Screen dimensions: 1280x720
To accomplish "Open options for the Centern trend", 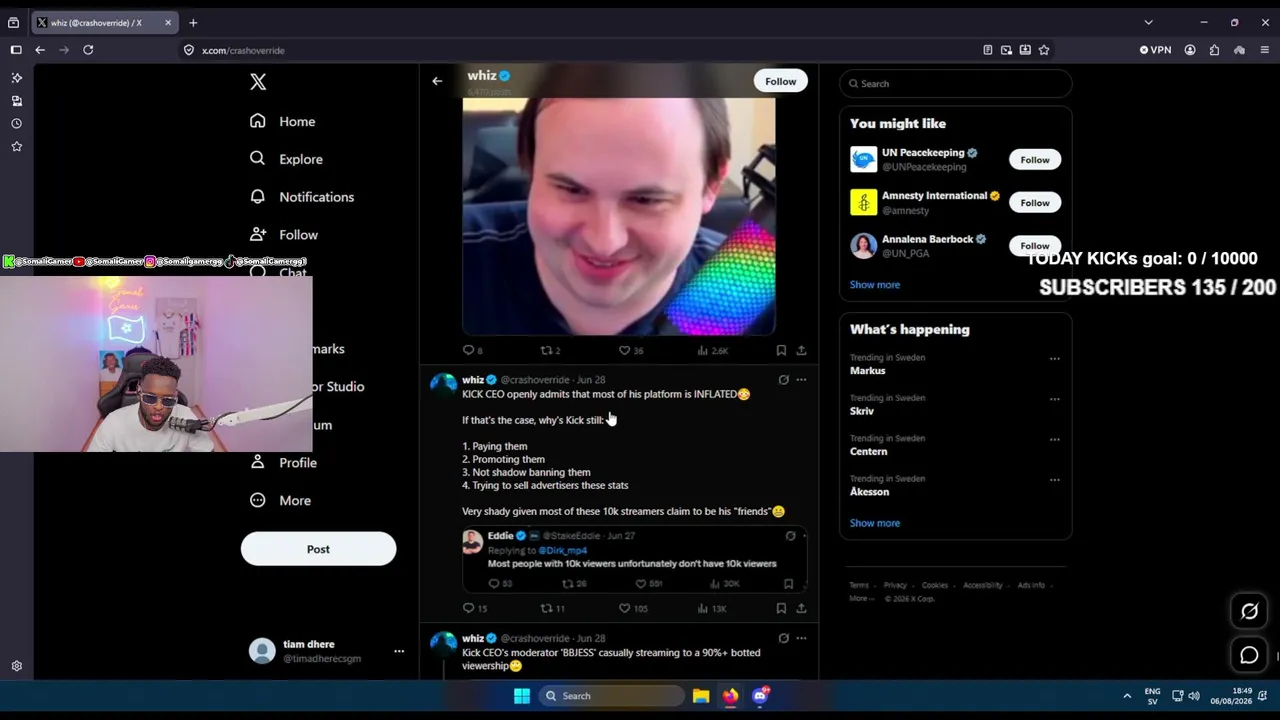I will click(x=1054, y=439).
